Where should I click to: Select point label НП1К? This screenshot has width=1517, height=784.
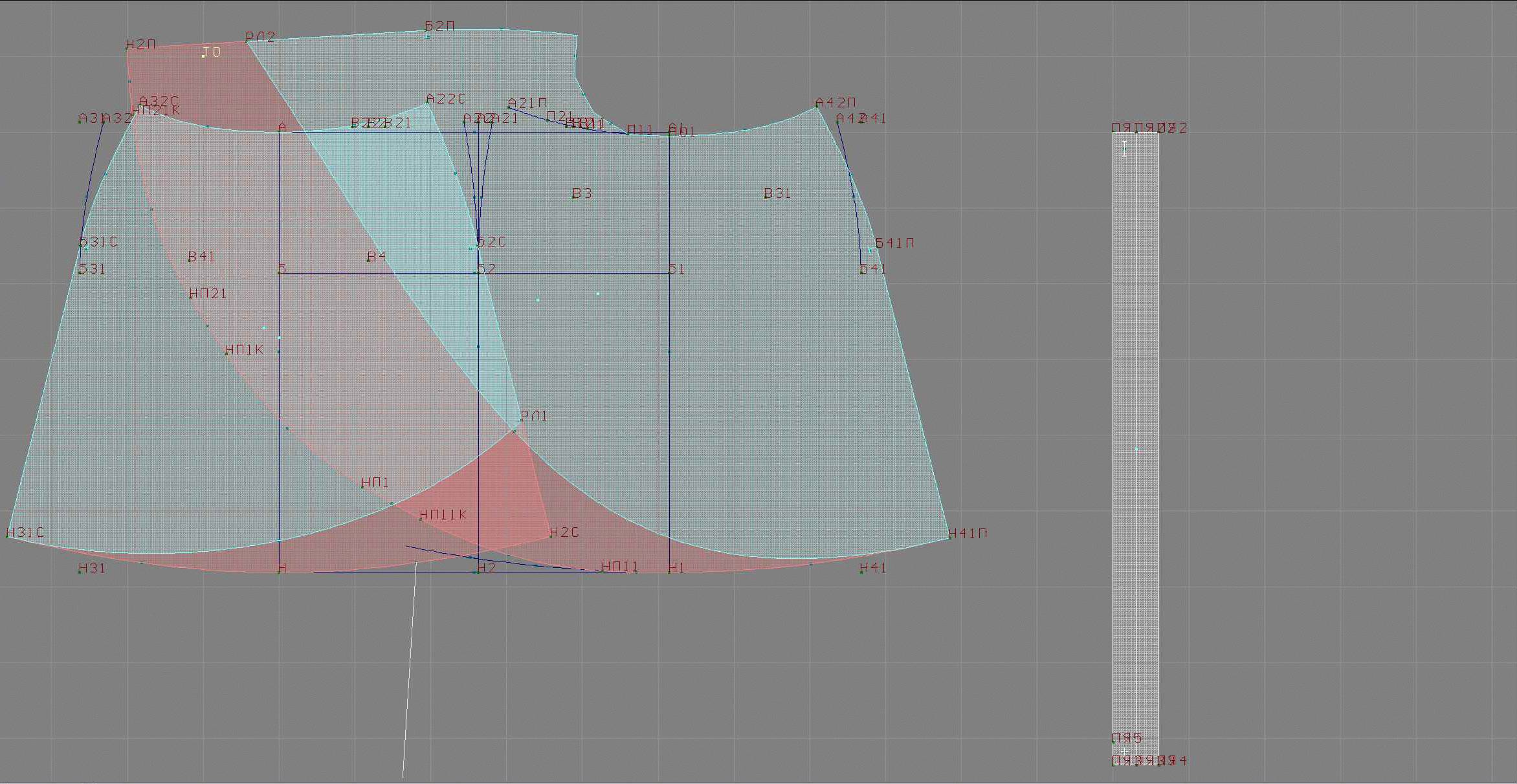245,349
